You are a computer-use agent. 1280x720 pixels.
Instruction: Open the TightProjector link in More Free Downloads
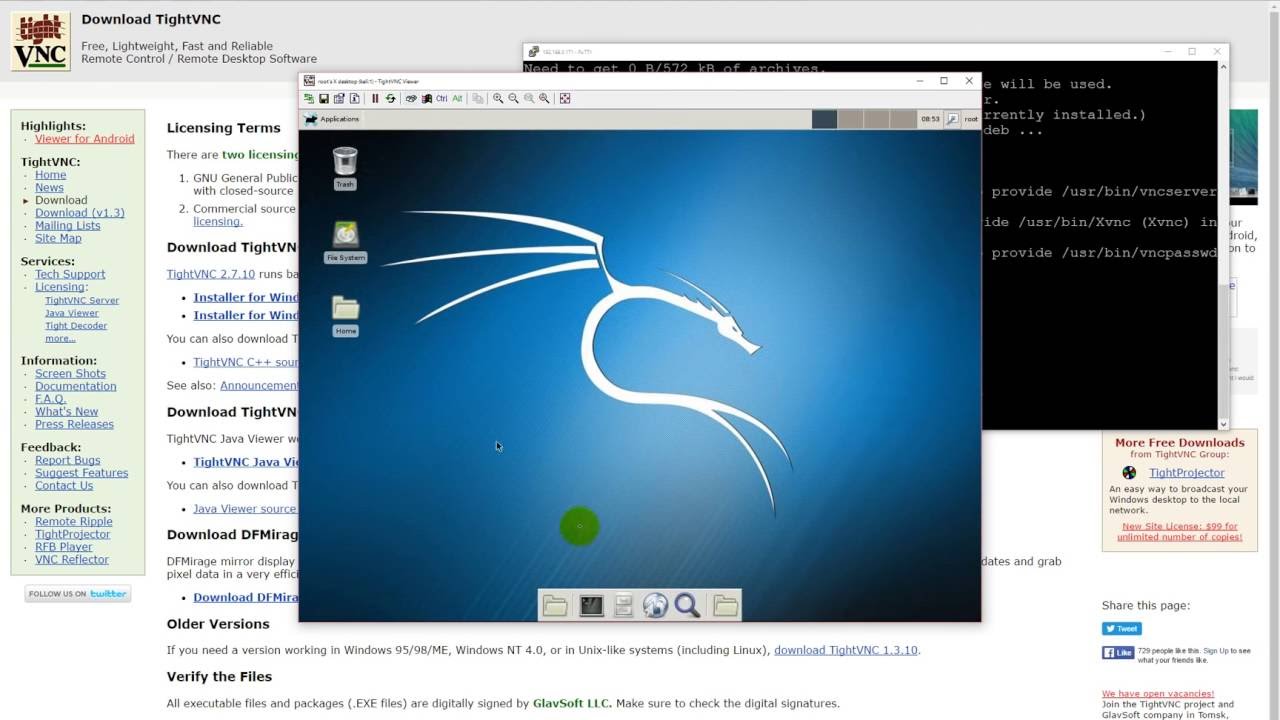click(1186, 473)
